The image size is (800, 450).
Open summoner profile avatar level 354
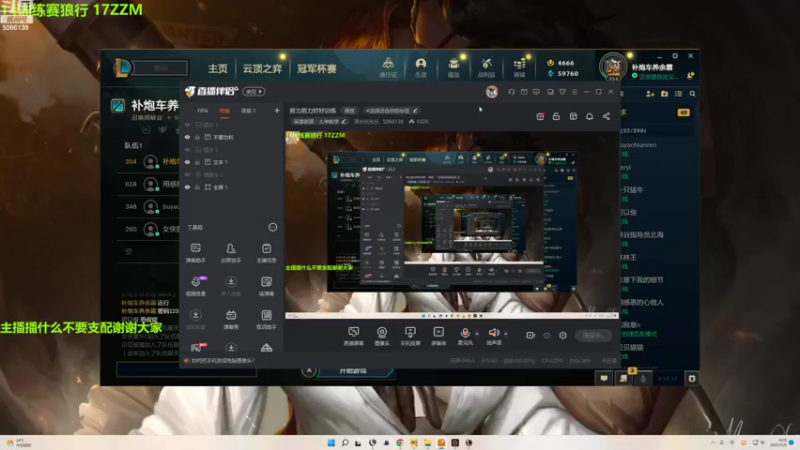point(613,67)
